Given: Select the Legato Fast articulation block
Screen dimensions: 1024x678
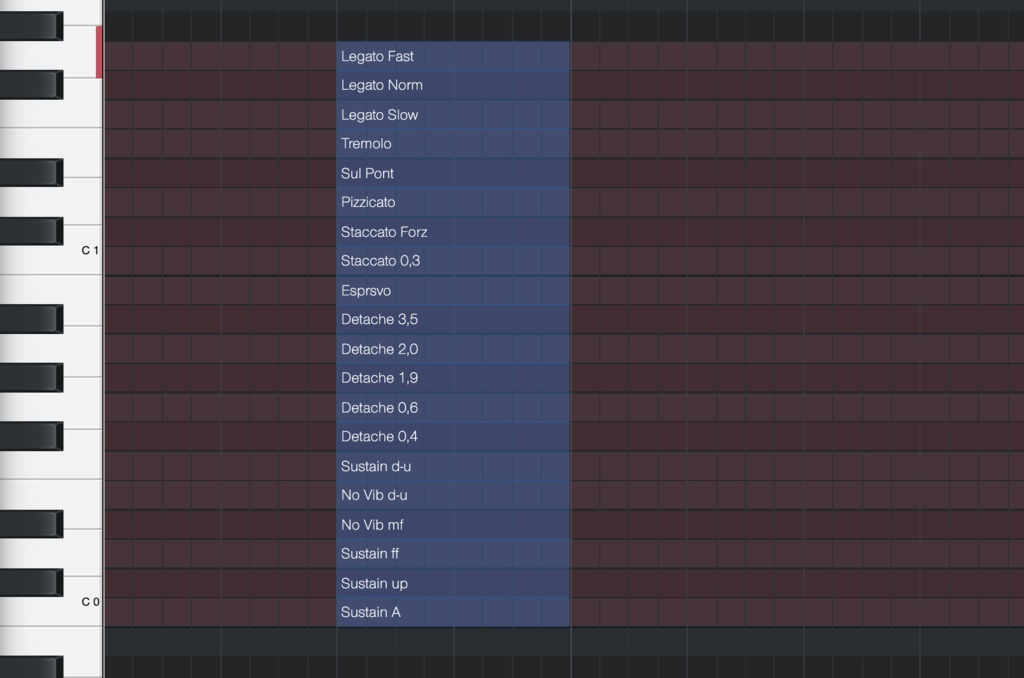Looking at the screenshot, I should [450, 56].
